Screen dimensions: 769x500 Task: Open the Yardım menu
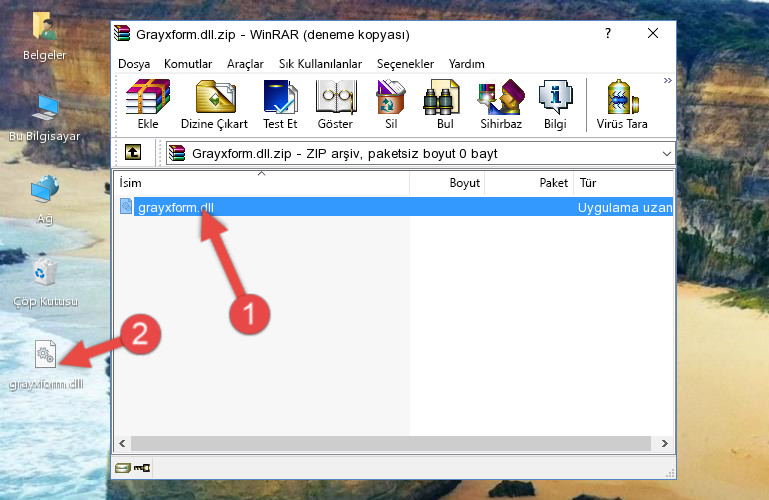(466, 64)
